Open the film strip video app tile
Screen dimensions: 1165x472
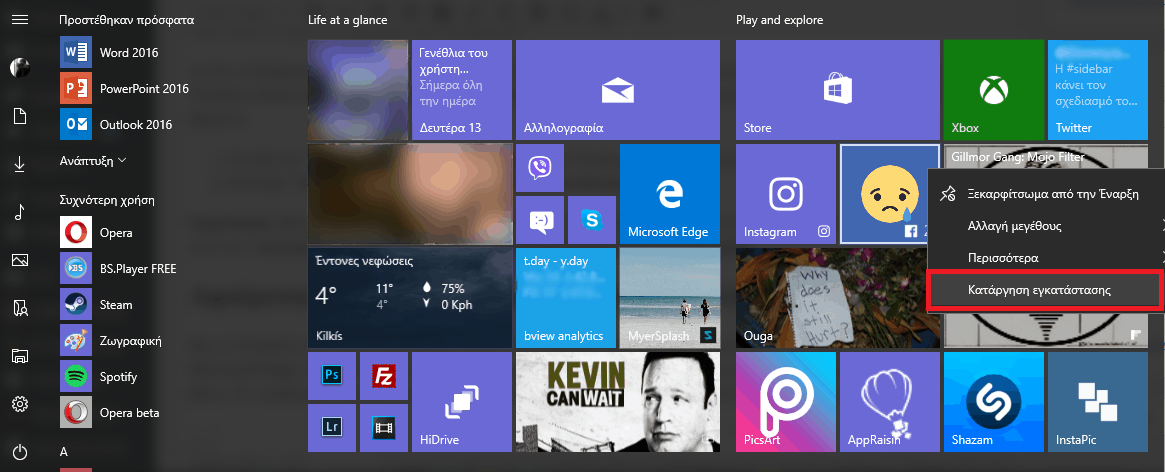point(383,428)
